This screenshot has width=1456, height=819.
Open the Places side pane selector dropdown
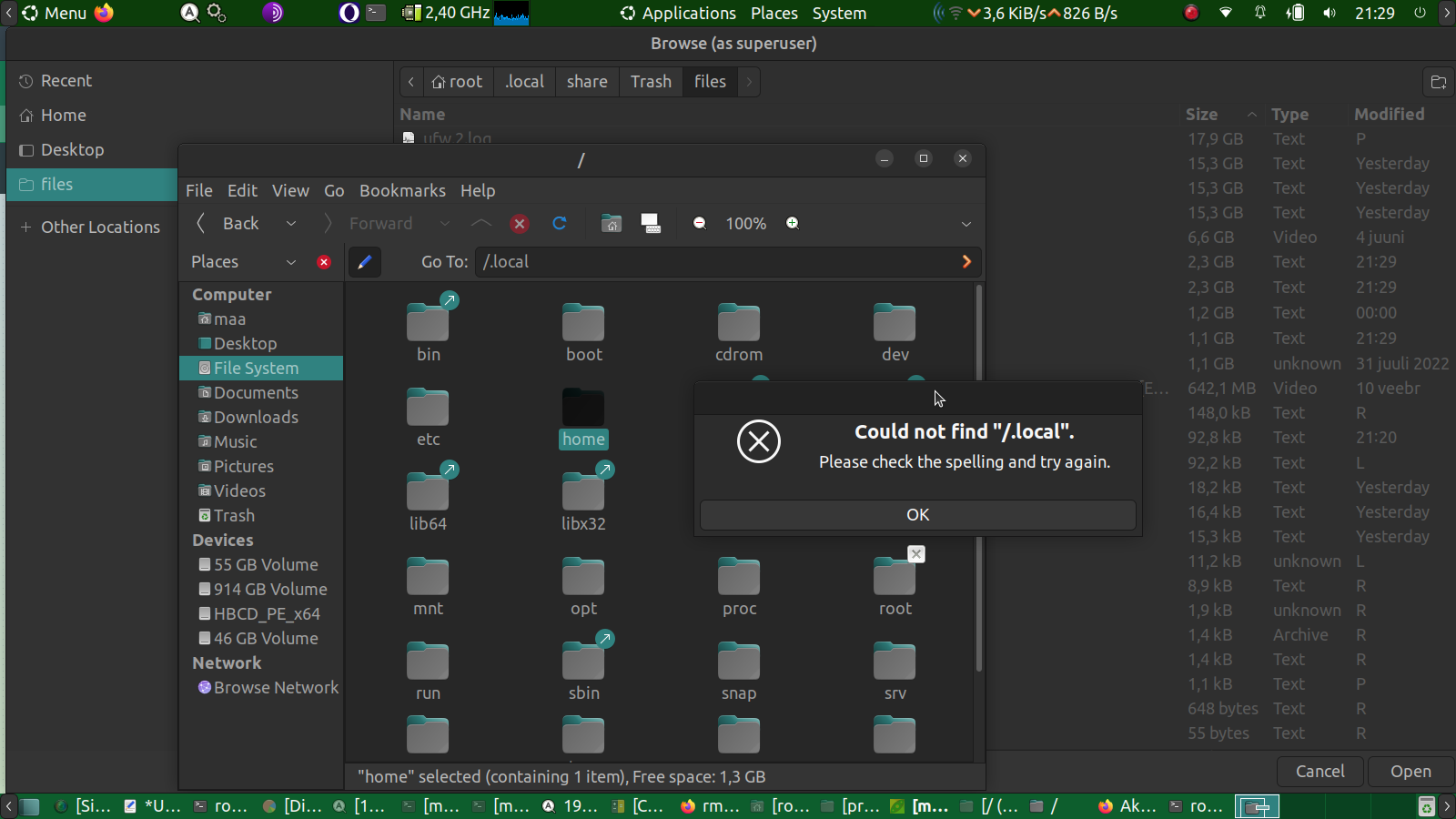pyautogui.click(x=291, y=262)
